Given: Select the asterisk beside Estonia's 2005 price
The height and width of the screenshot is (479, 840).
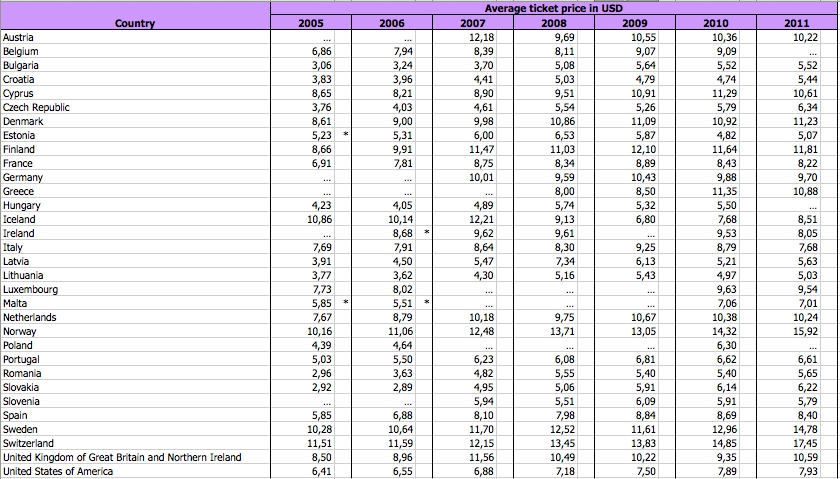Looking at the screenshot, I should pos(346,135).
